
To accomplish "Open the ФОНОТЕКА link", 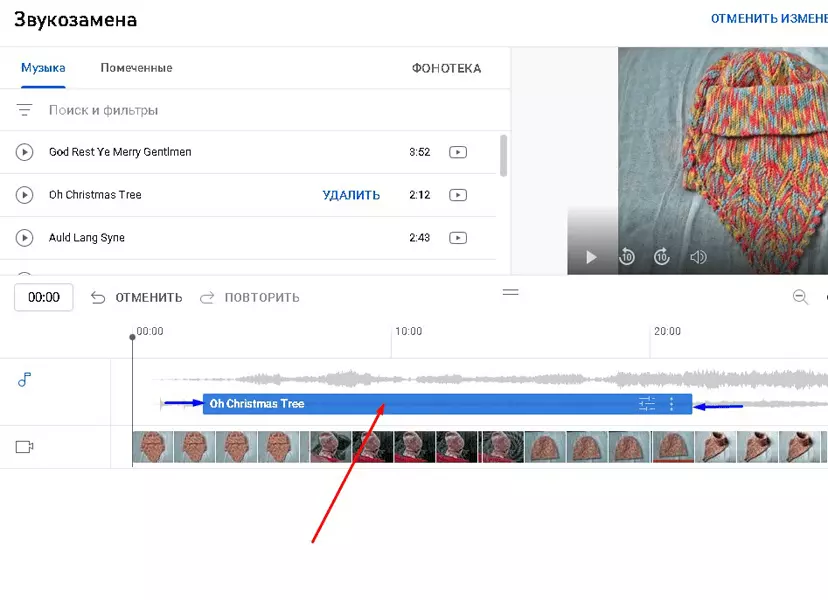I will (x=446, y=68).
